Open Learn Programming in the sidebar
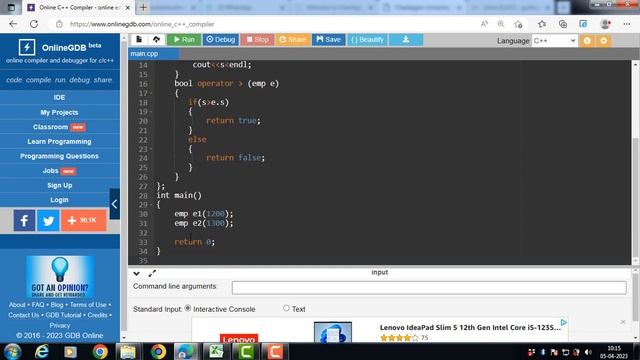The width and height of the screenshot is (640, 360). (x=60, y=142)
